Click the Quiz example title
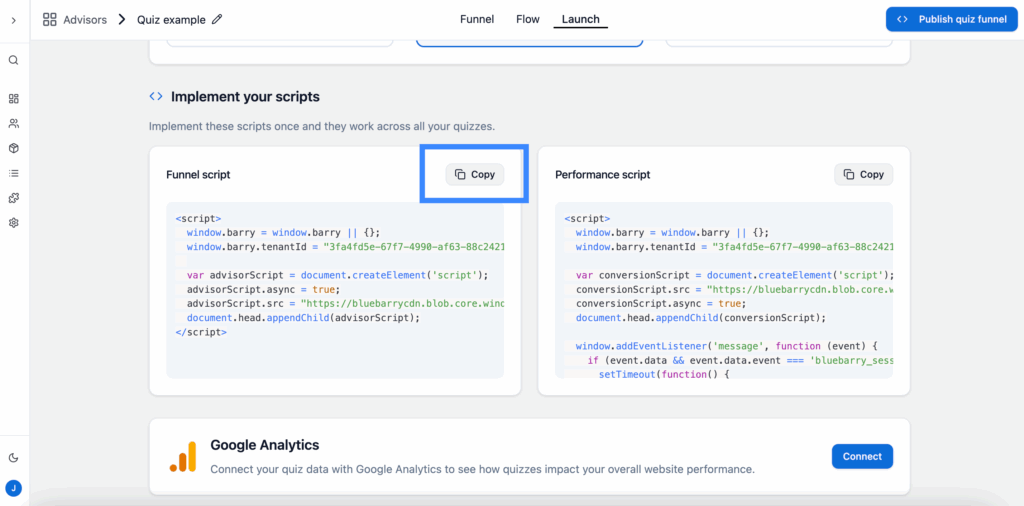 click(x=171, y=20)
